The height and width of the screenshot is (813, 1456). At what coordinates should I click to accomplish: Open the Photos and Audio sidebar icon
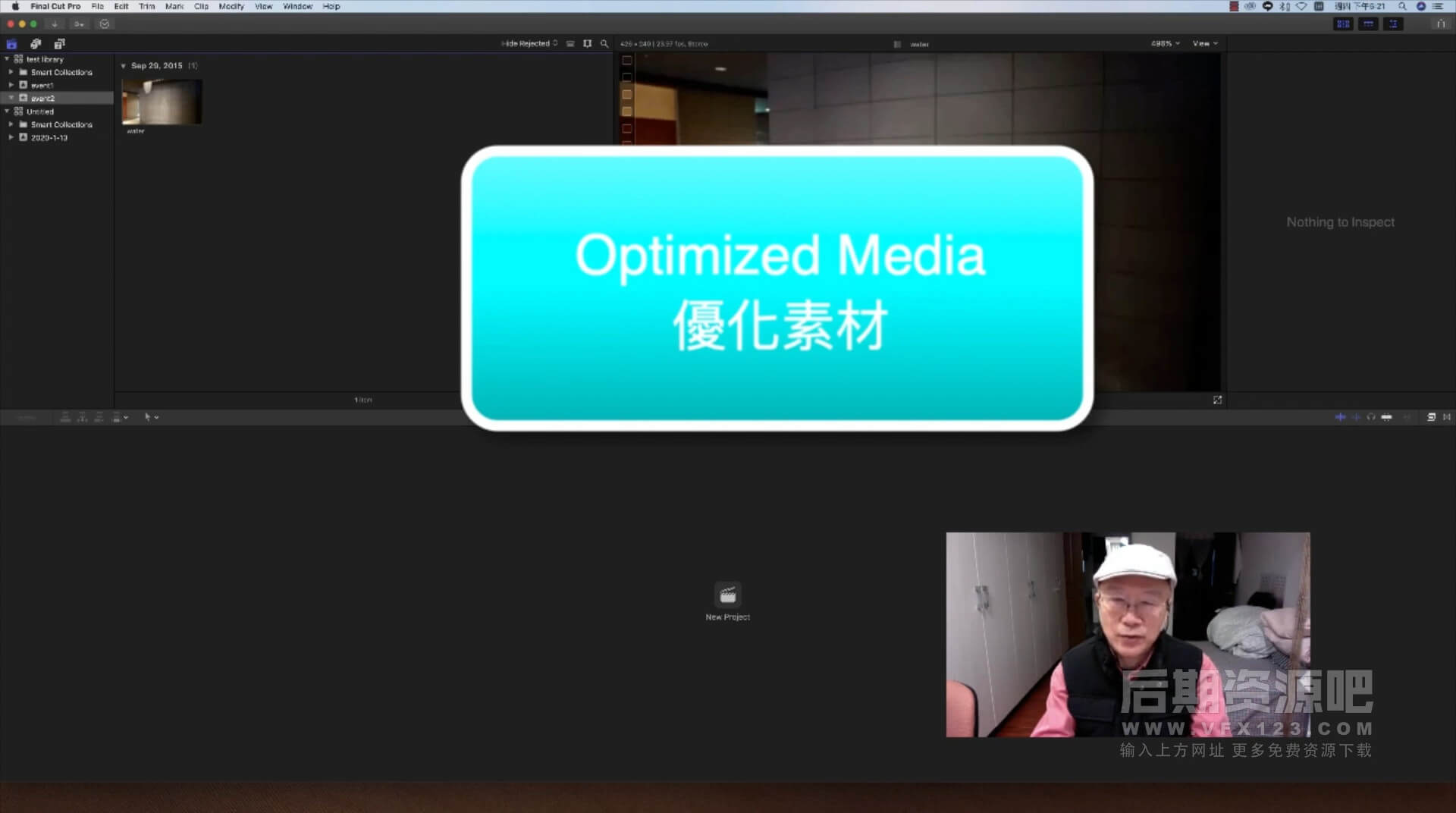click(x=36, y=44)
